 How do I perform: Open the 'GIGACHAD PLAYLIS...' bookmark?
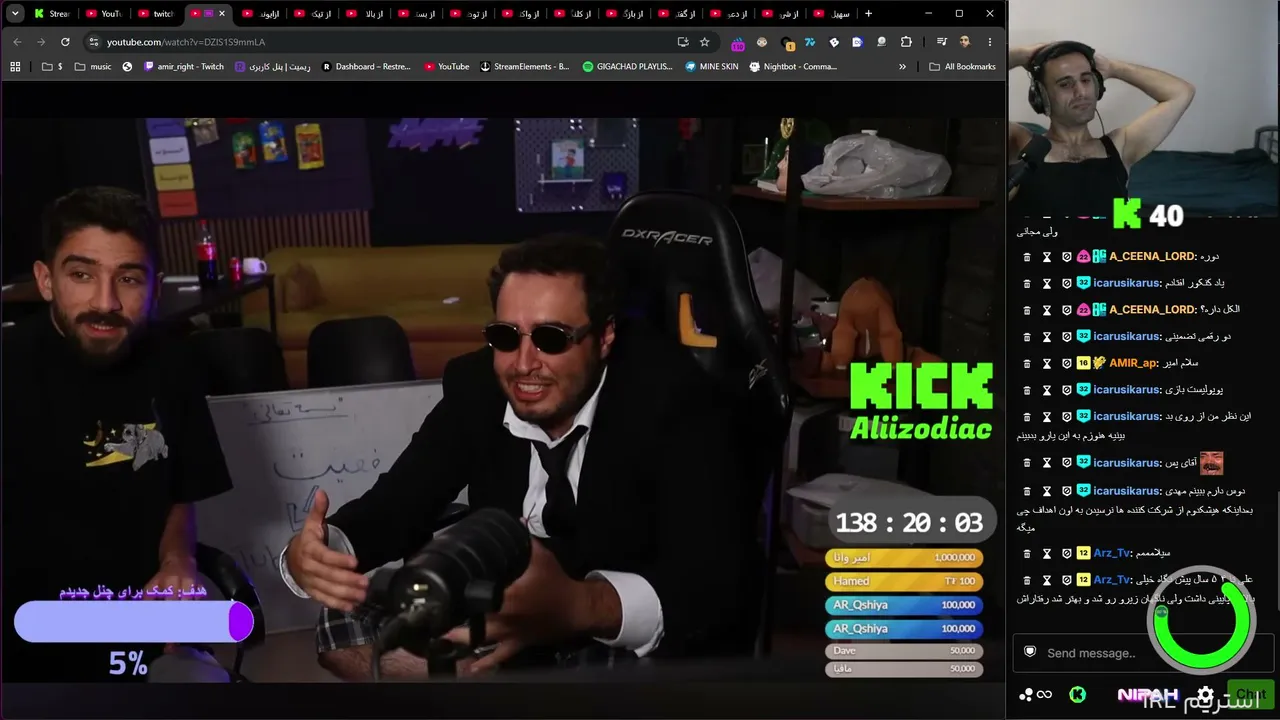(x=628, y=67)
